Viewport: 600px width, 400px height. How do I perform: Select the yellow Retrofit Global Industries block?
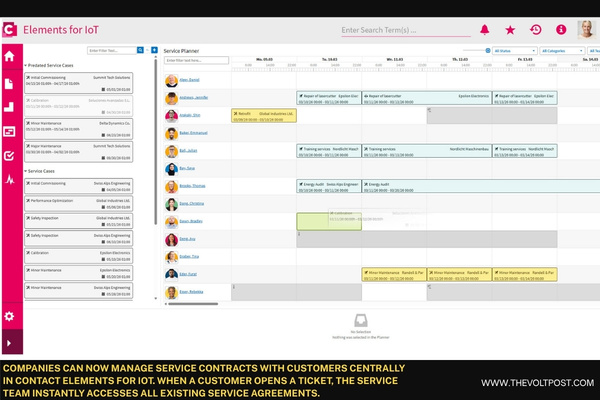pyautogui.click(x=264, y=116)
